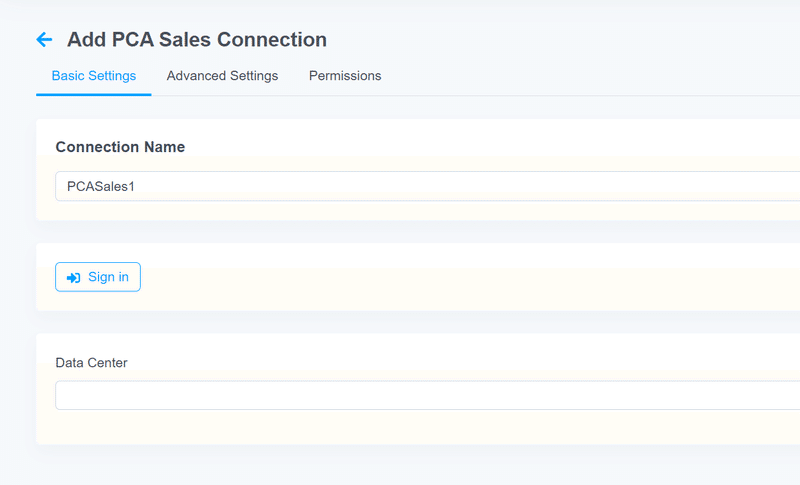
Task: Click empty area right of PCASales1 value
Action: click(x=459, y=186)
